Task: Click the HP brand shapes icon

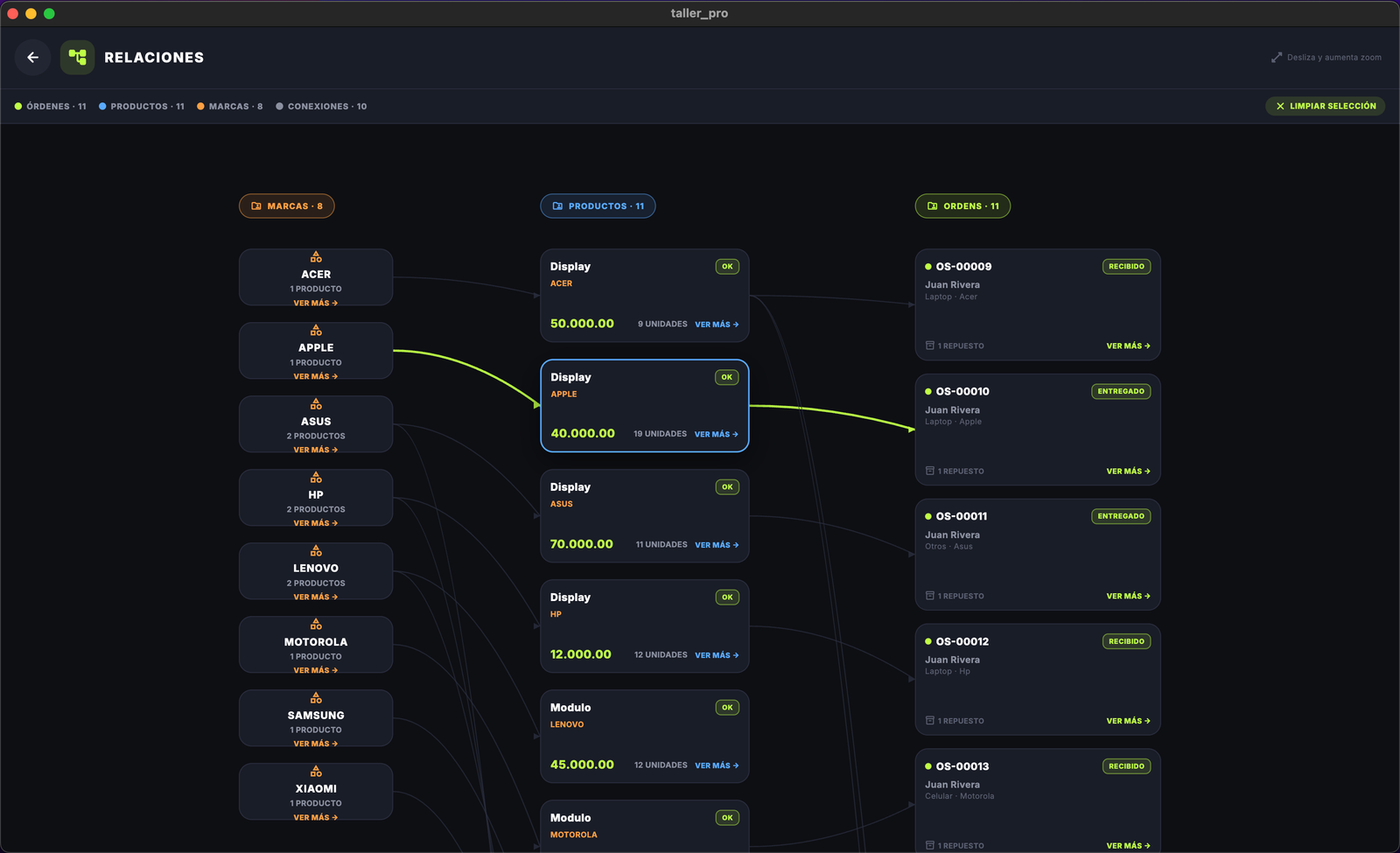Action: click(316, 478)
